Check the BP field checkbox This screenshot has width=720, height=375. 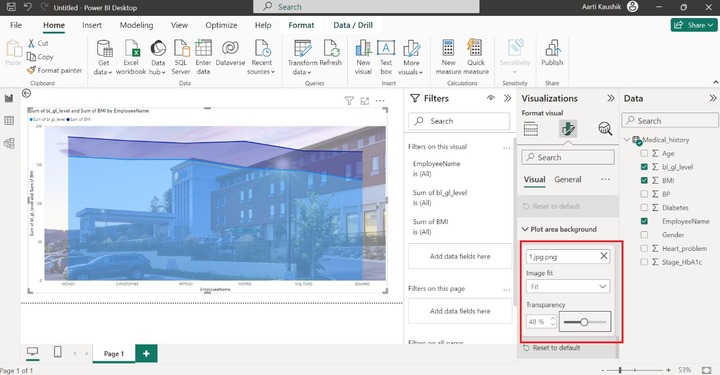[644, 194]
